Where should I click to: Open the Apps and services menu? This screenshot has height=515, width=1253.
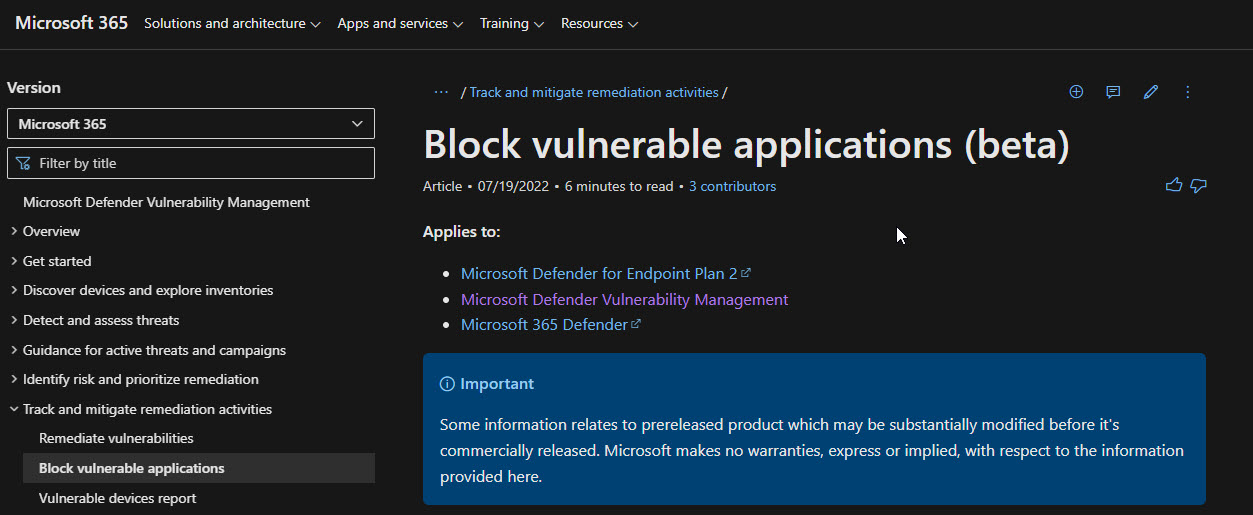tap(400, 23)
